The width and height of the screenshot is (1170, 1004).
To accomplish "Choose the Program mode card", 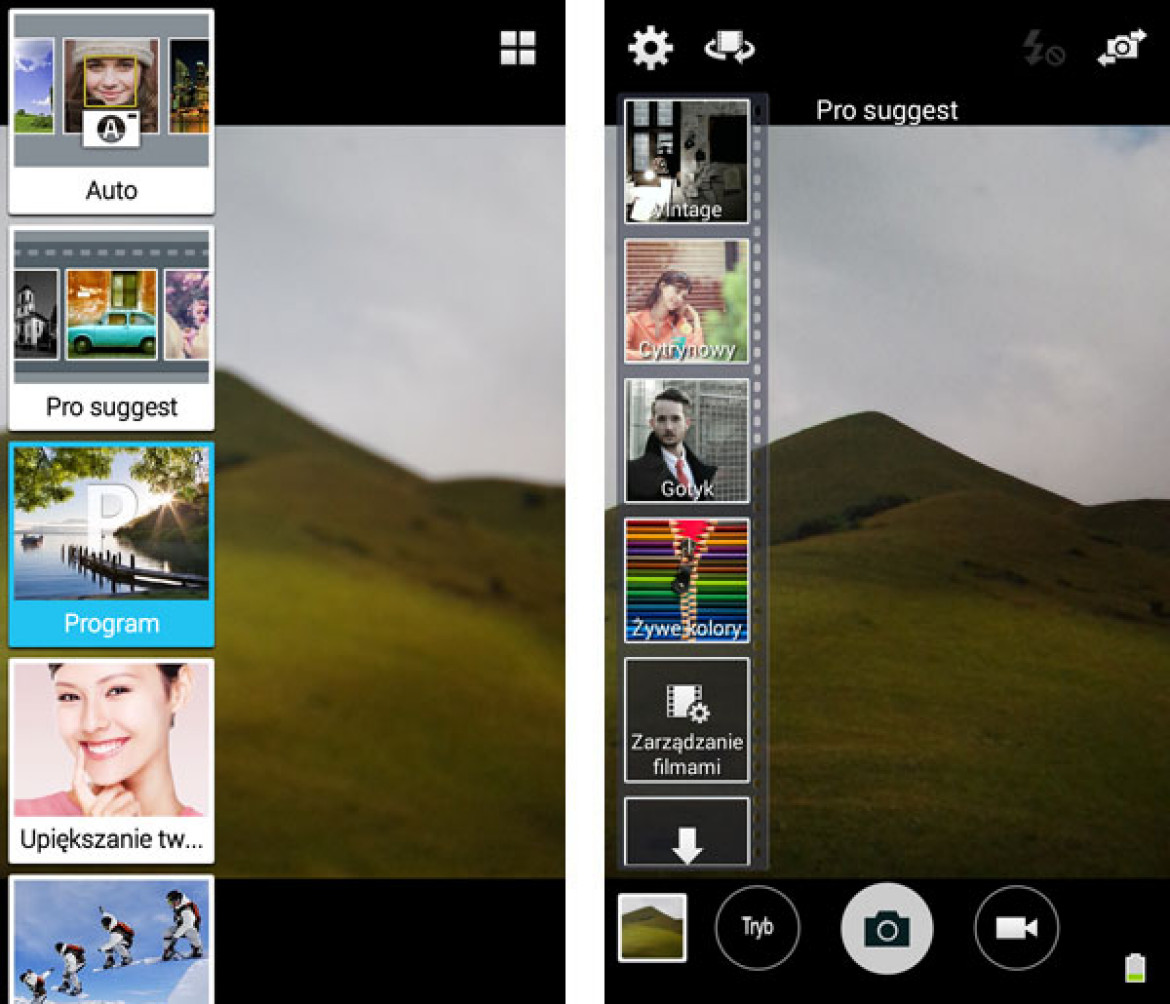I will point(111,545).
